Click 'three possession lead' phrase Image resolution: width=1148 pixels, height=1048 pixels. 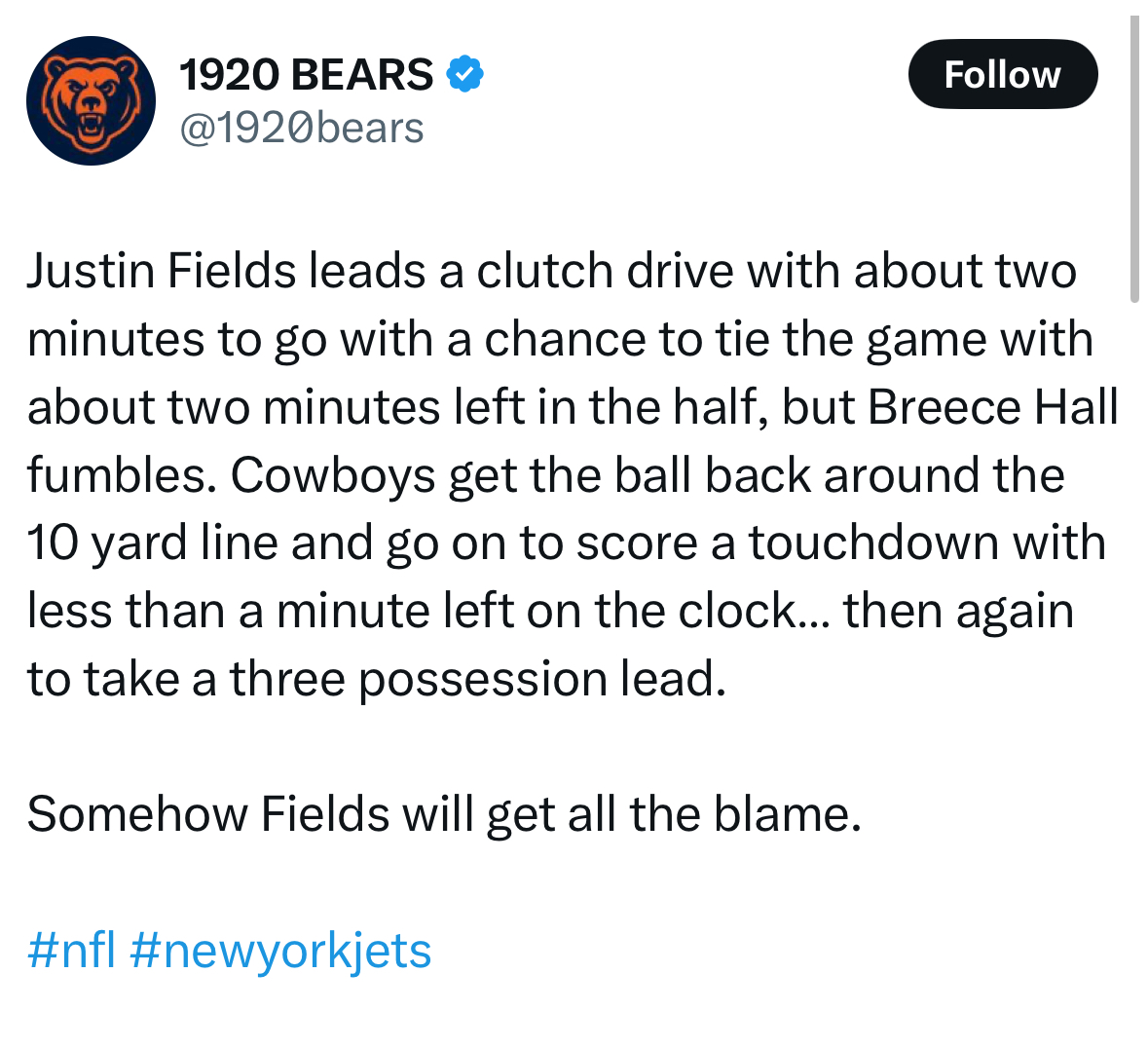478,678
